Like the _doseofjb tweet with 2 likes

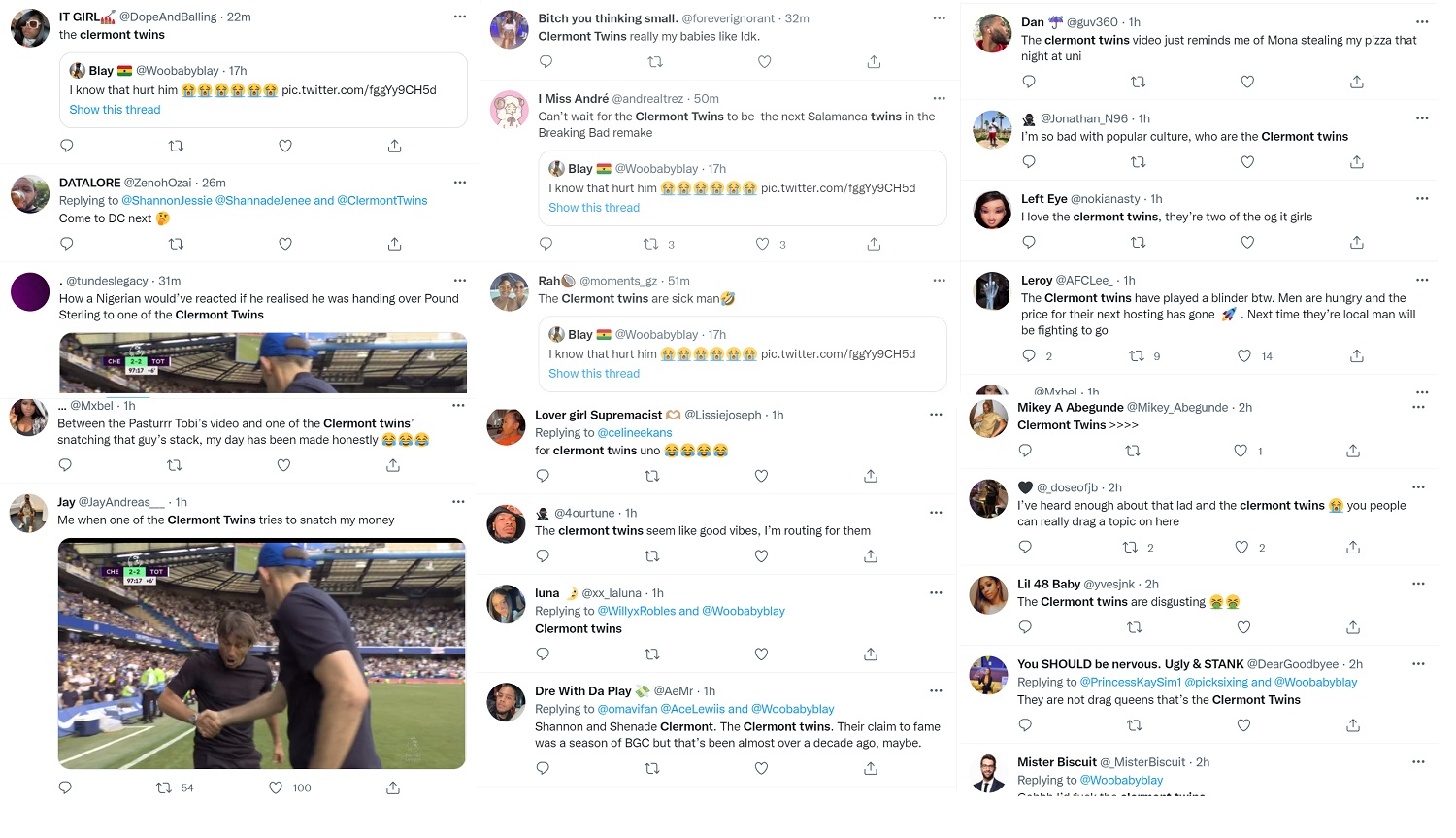pos(1241,548)
